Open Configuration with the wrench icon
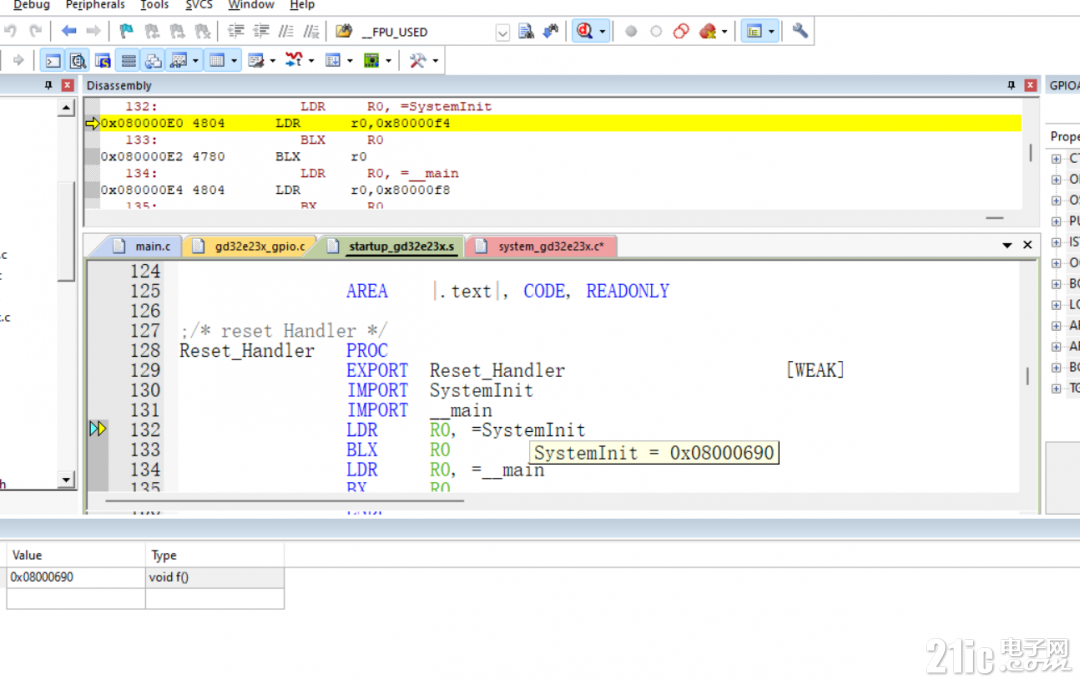 point(800,31)
